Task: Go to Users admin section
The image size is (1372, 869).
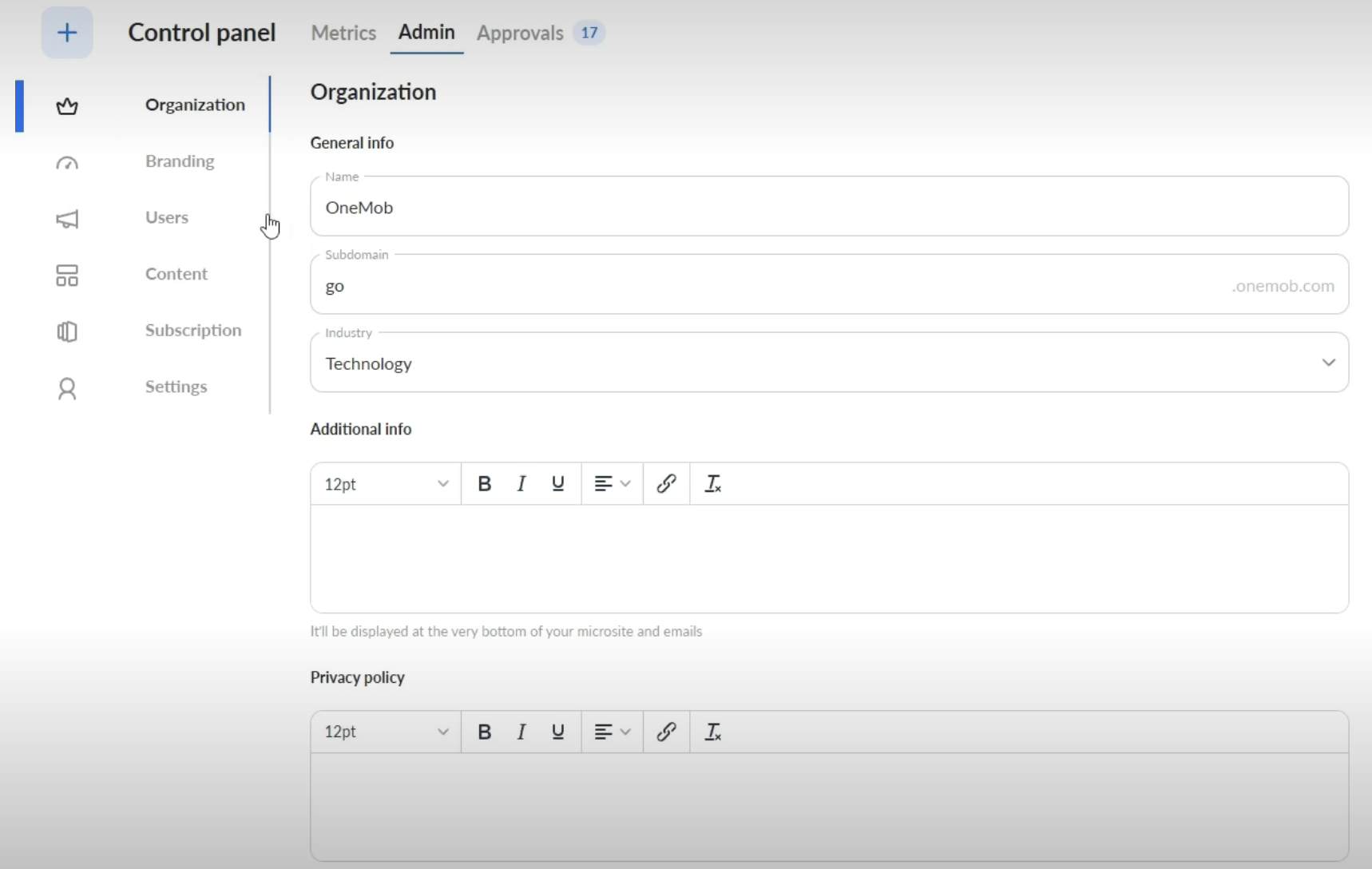Action: [x=167, y=217]
